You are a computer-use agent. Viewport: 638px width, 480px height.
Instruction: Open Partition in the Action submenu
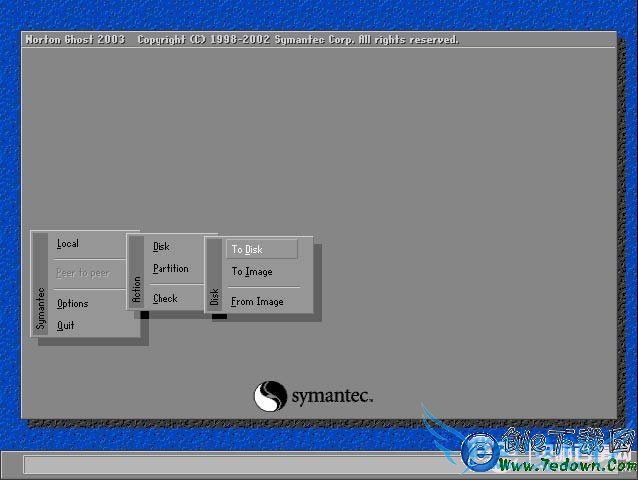pos(170,268)
